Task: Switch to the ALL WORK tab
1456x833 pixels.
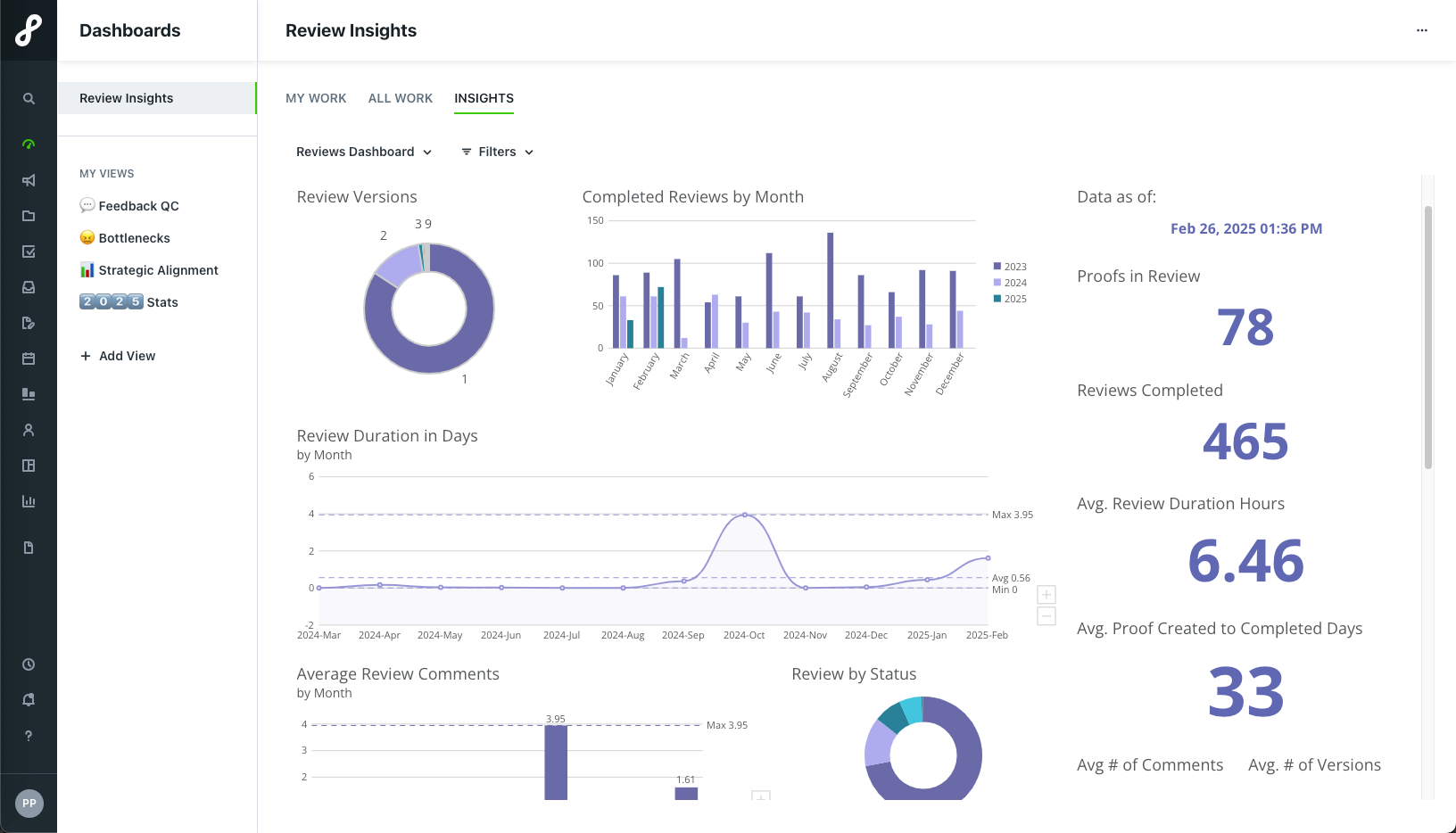Action: click(401, 98)
